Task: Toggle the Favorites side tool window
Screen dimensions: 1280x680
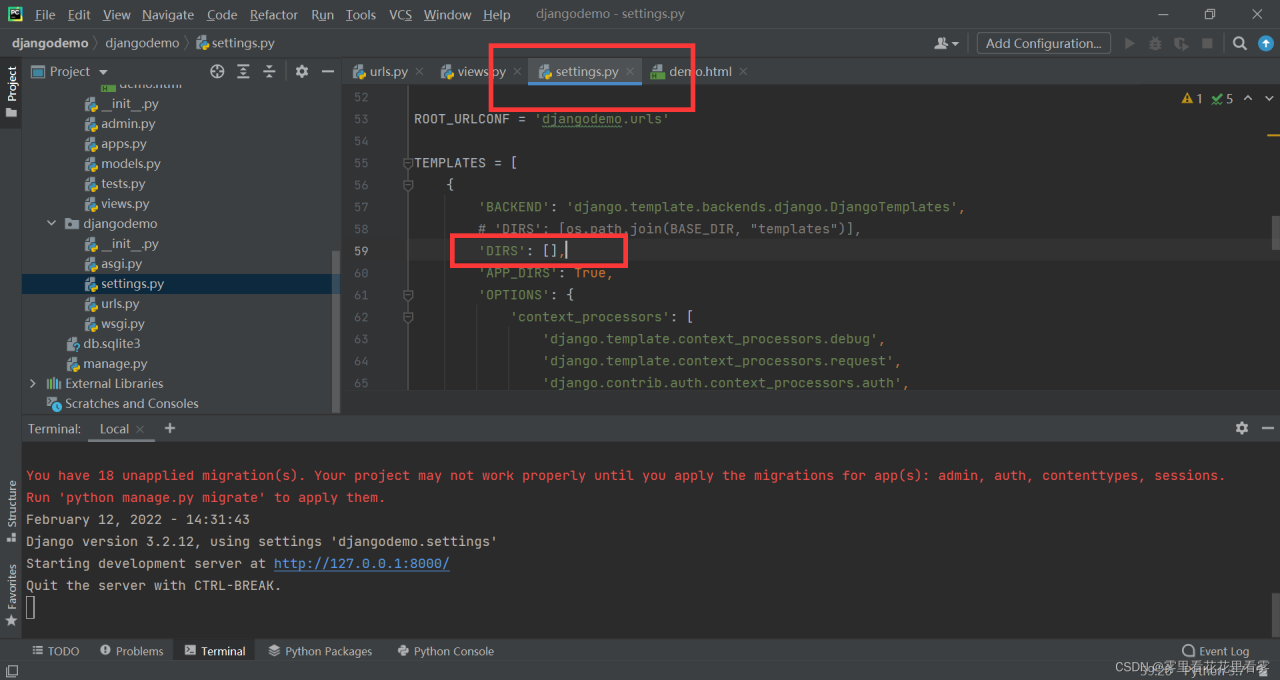Action: [x=11, y=596]
